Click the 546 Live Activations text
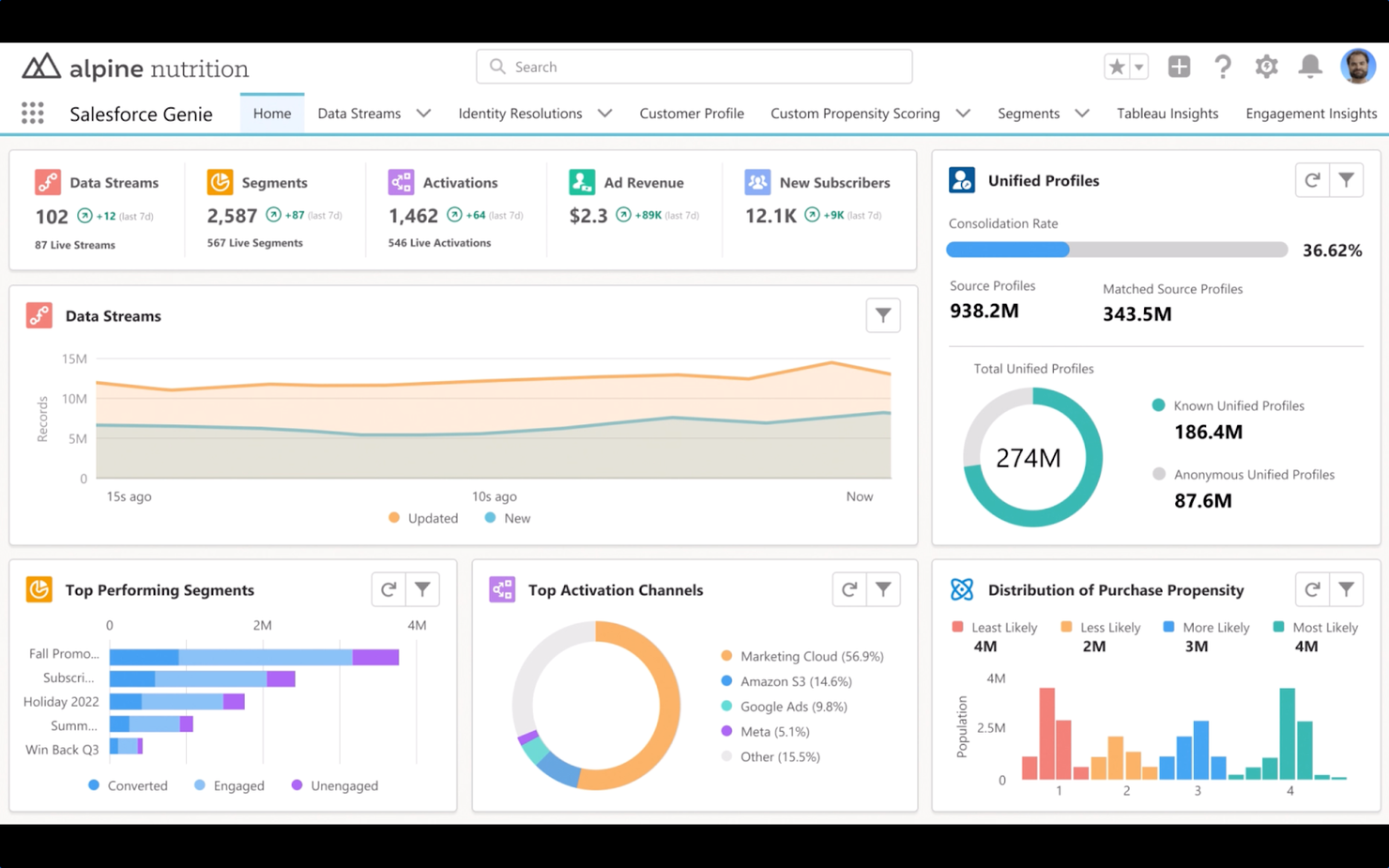 pyautogui.click(x=439, y=243)
